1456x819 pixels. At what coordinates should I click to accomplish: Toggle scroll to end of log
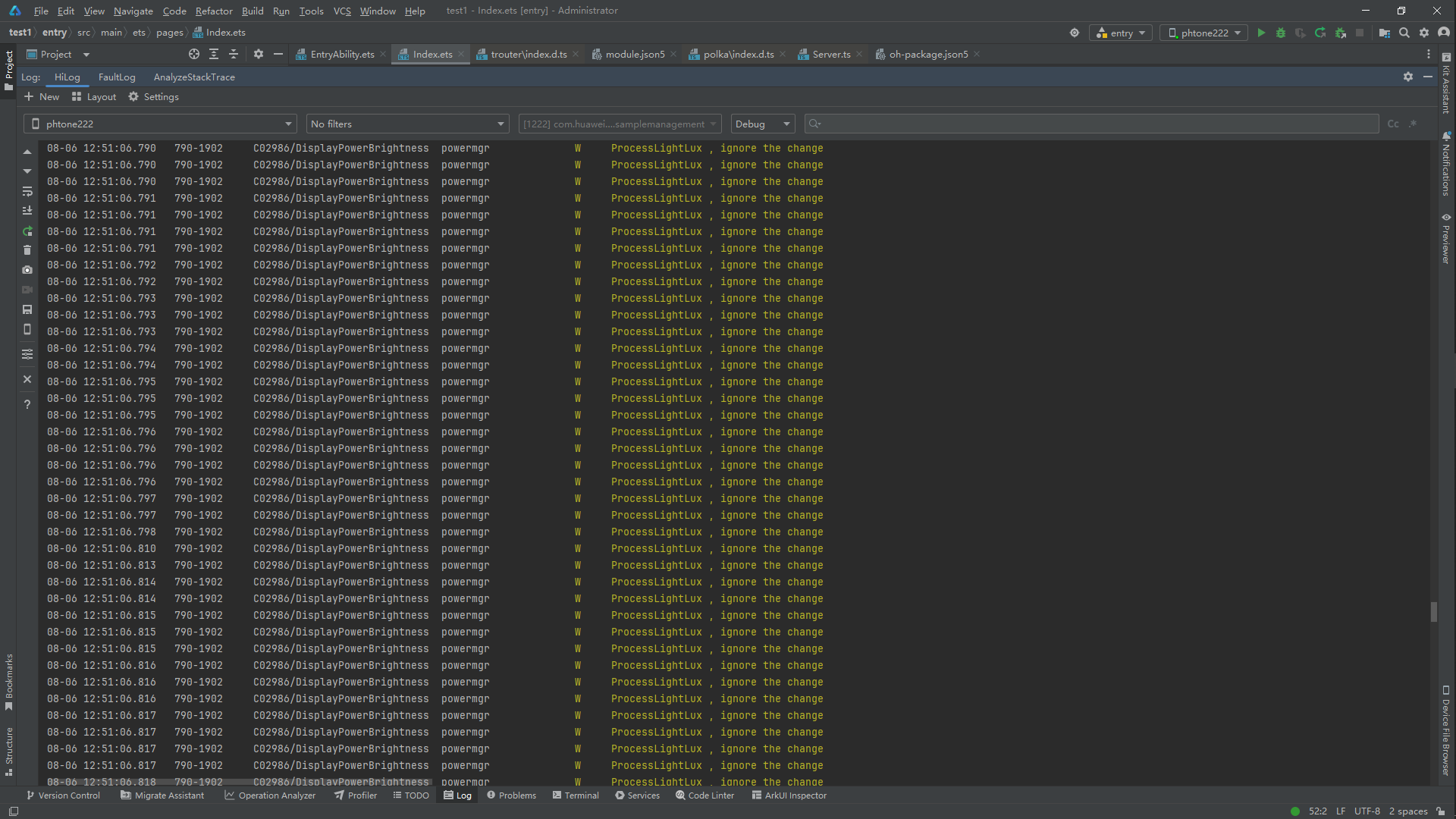27,211
